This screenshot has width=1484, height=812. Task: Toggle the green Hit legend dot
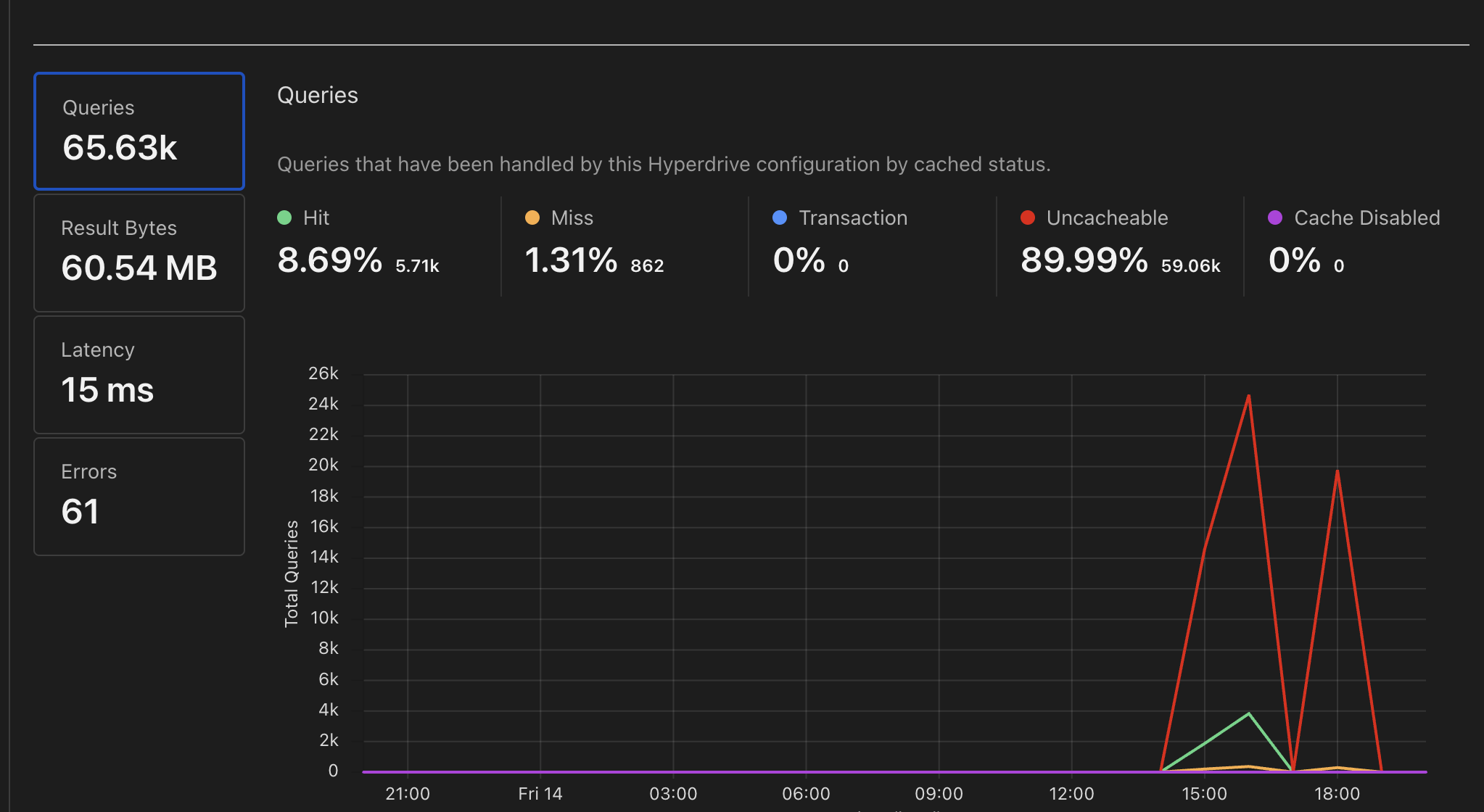point(284,217)
